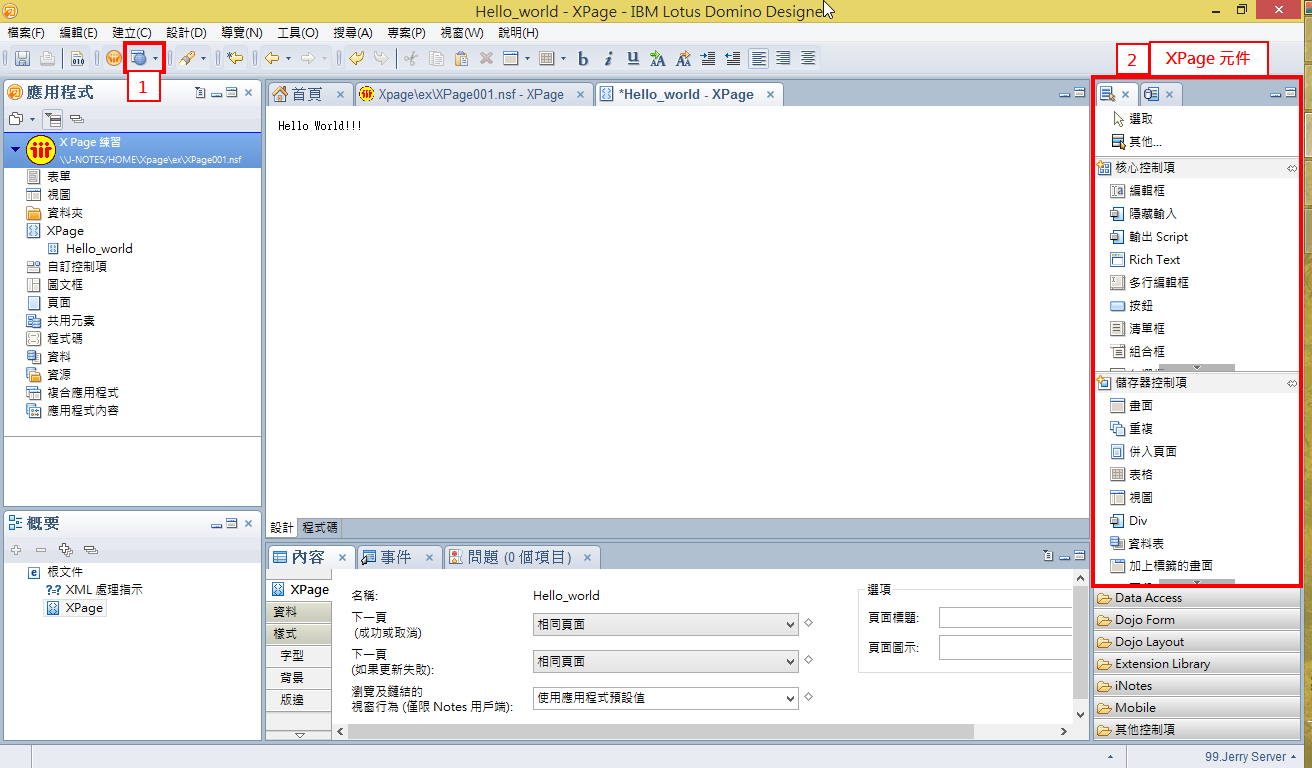The image size is (1312, 768).
Task: Click the decrease font size icon
Action: (x=683, y=59)
